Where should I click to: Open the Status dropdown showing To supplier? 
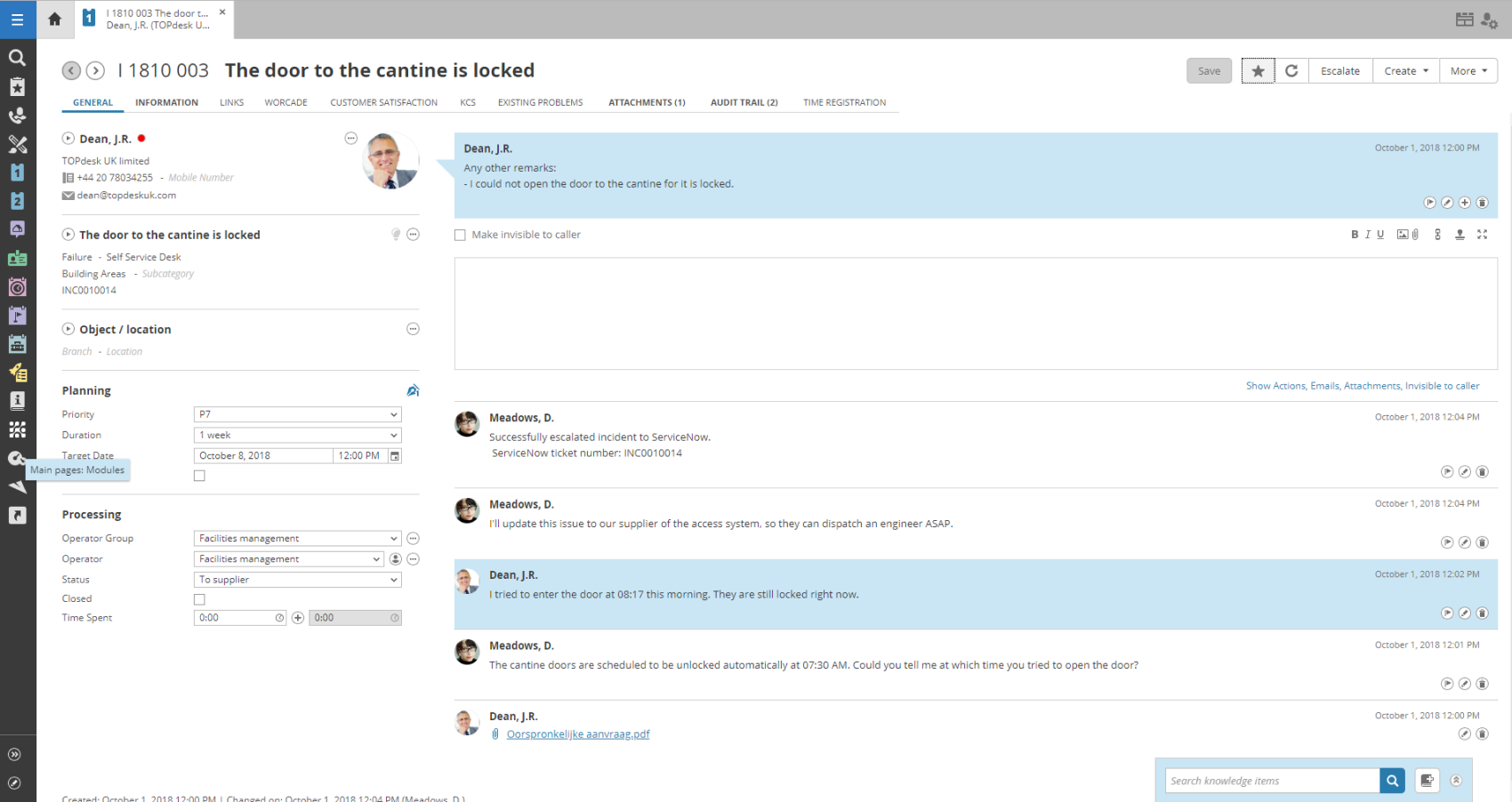click(x=297, y=580)
